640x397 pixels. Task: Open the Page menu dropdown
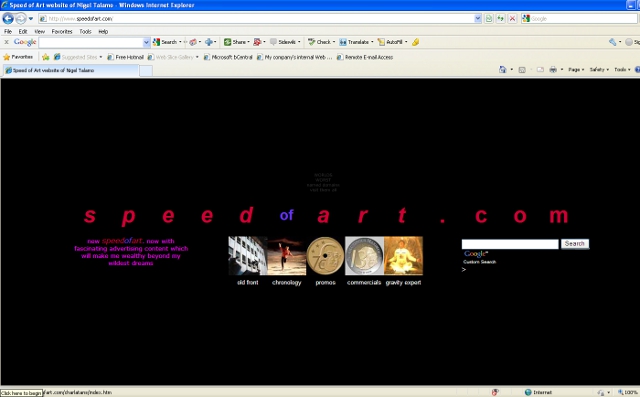coord(576,70)
